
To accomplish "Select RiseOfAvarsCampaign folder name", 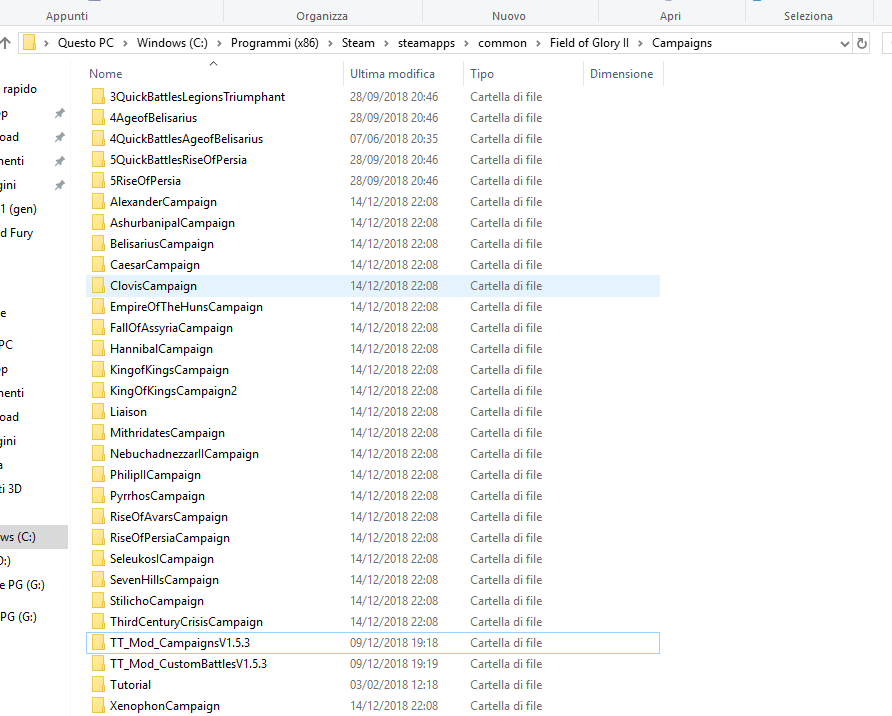I will [x=169, y=517].
